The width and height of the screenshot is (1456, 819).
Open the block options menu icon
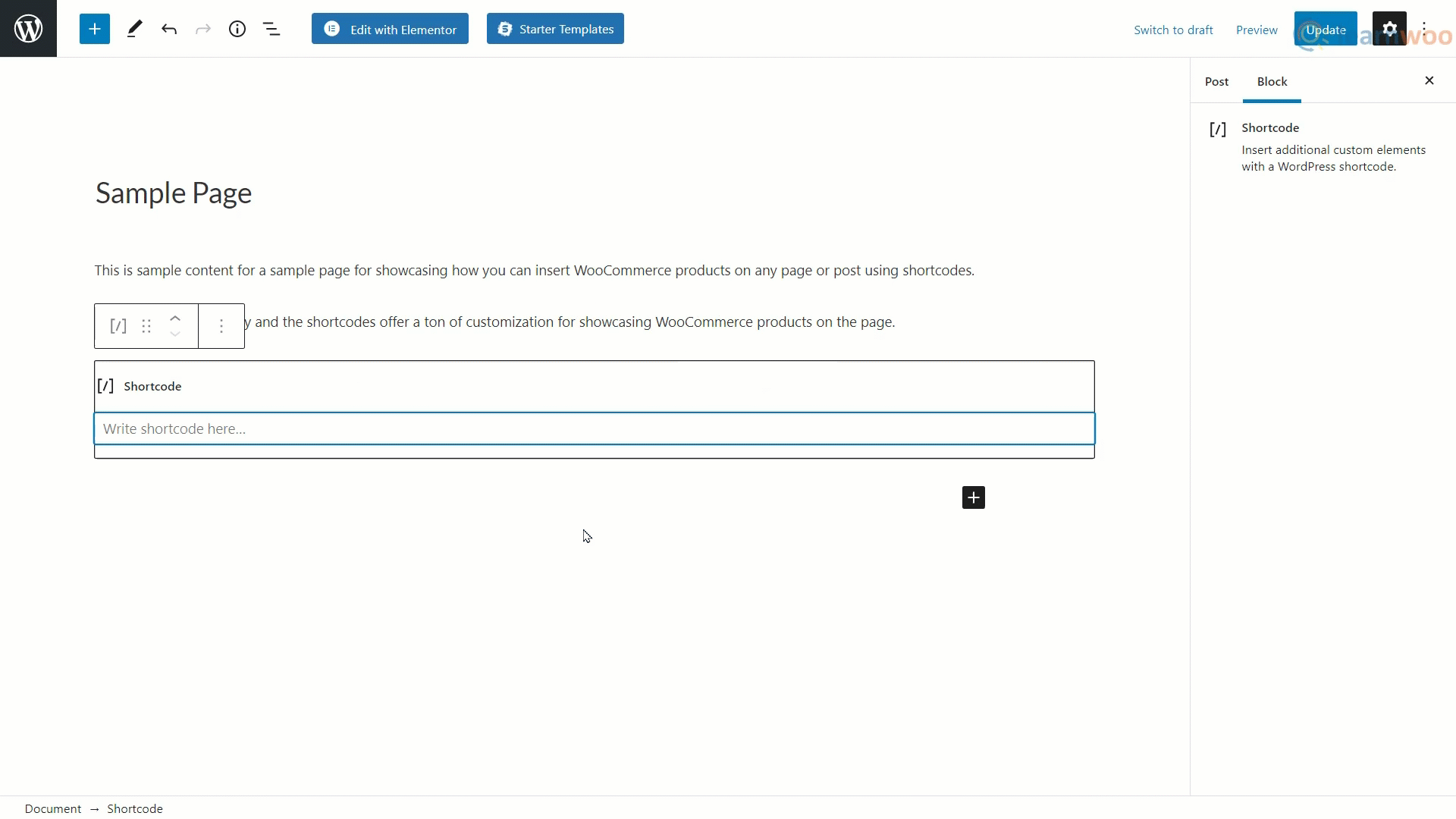[x=221, y=325]
